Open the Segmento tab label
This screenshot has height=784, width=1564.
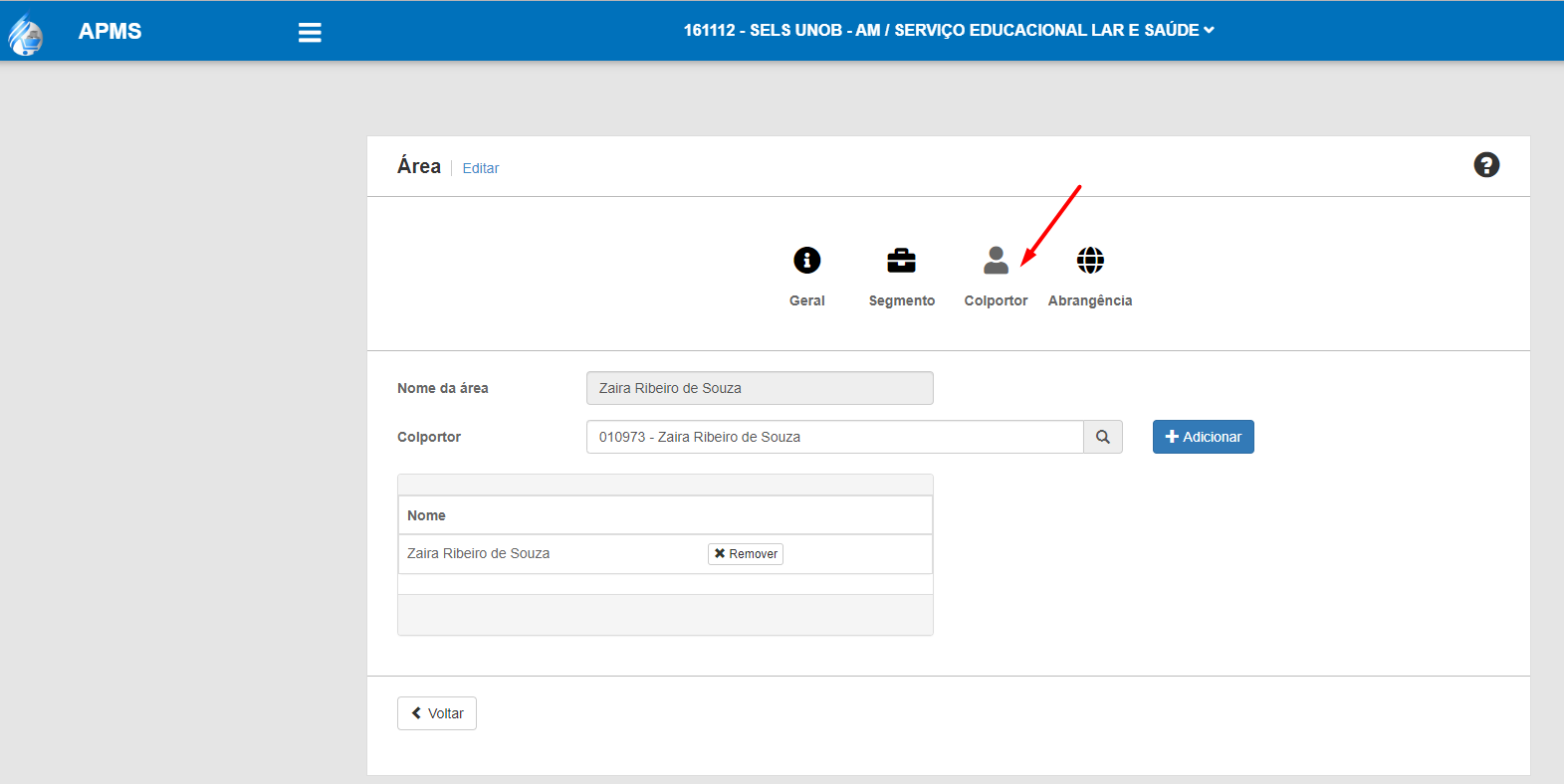click(x=902, y=300)
